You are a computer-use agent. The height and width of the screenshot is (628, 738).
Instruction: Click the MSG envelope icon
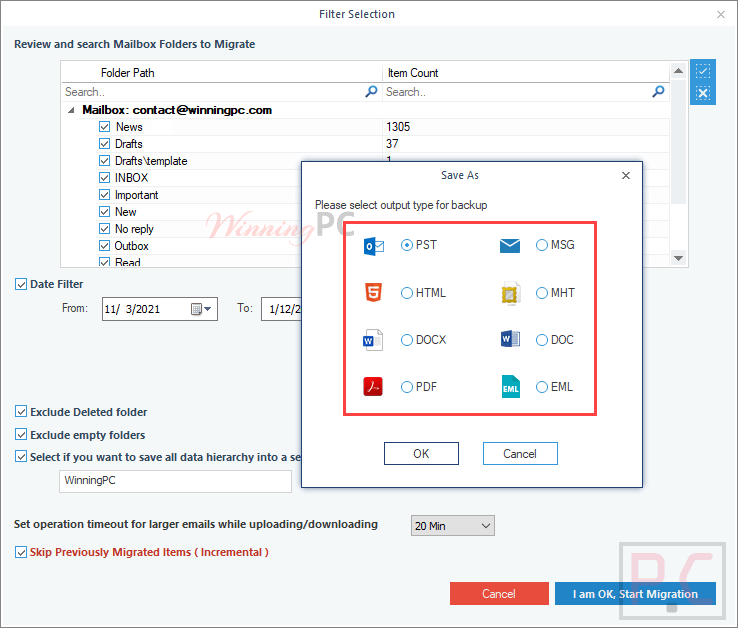click(x=510, y=245)
